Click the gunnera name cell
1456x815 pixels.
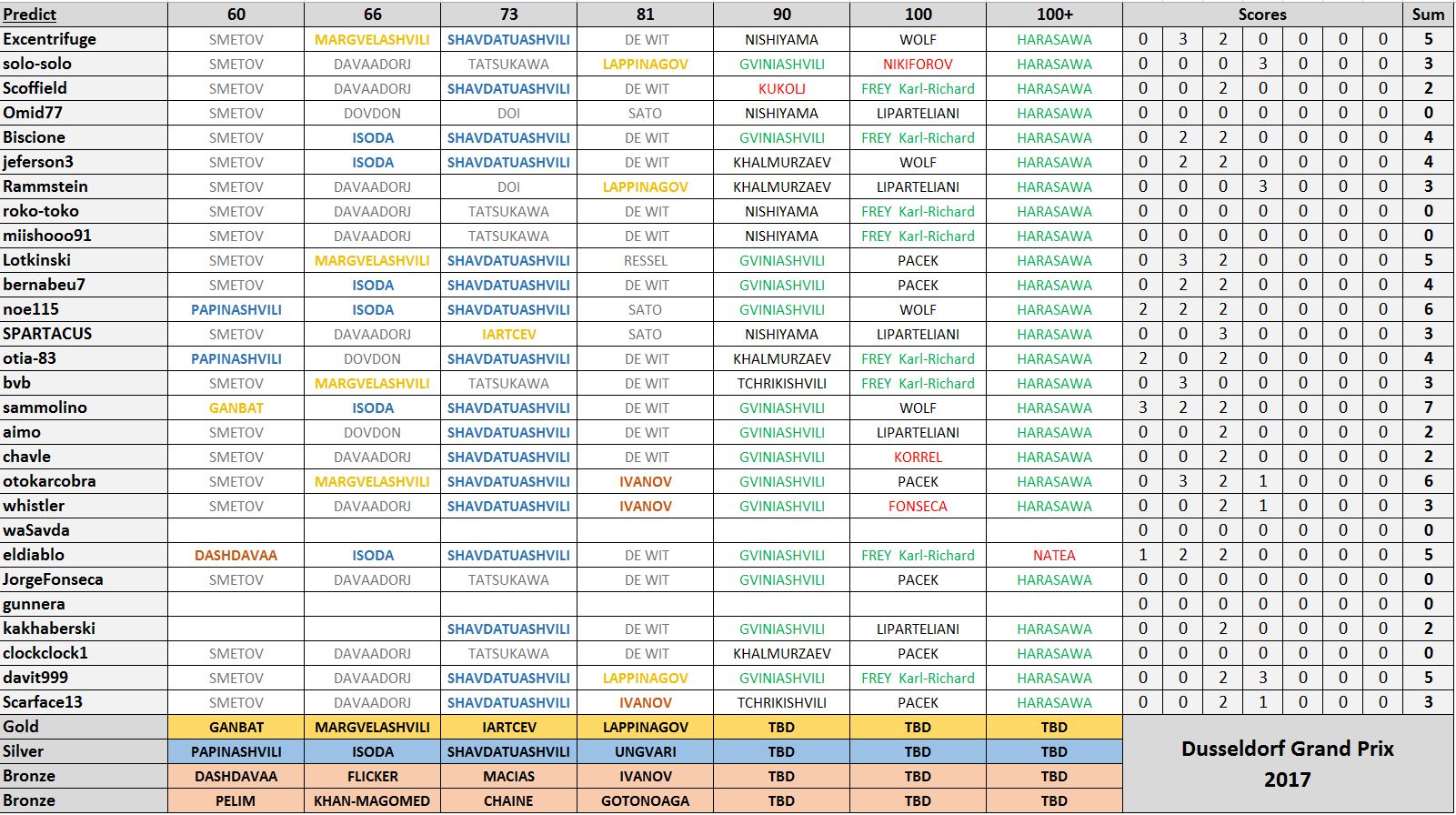tap(84, 604)
